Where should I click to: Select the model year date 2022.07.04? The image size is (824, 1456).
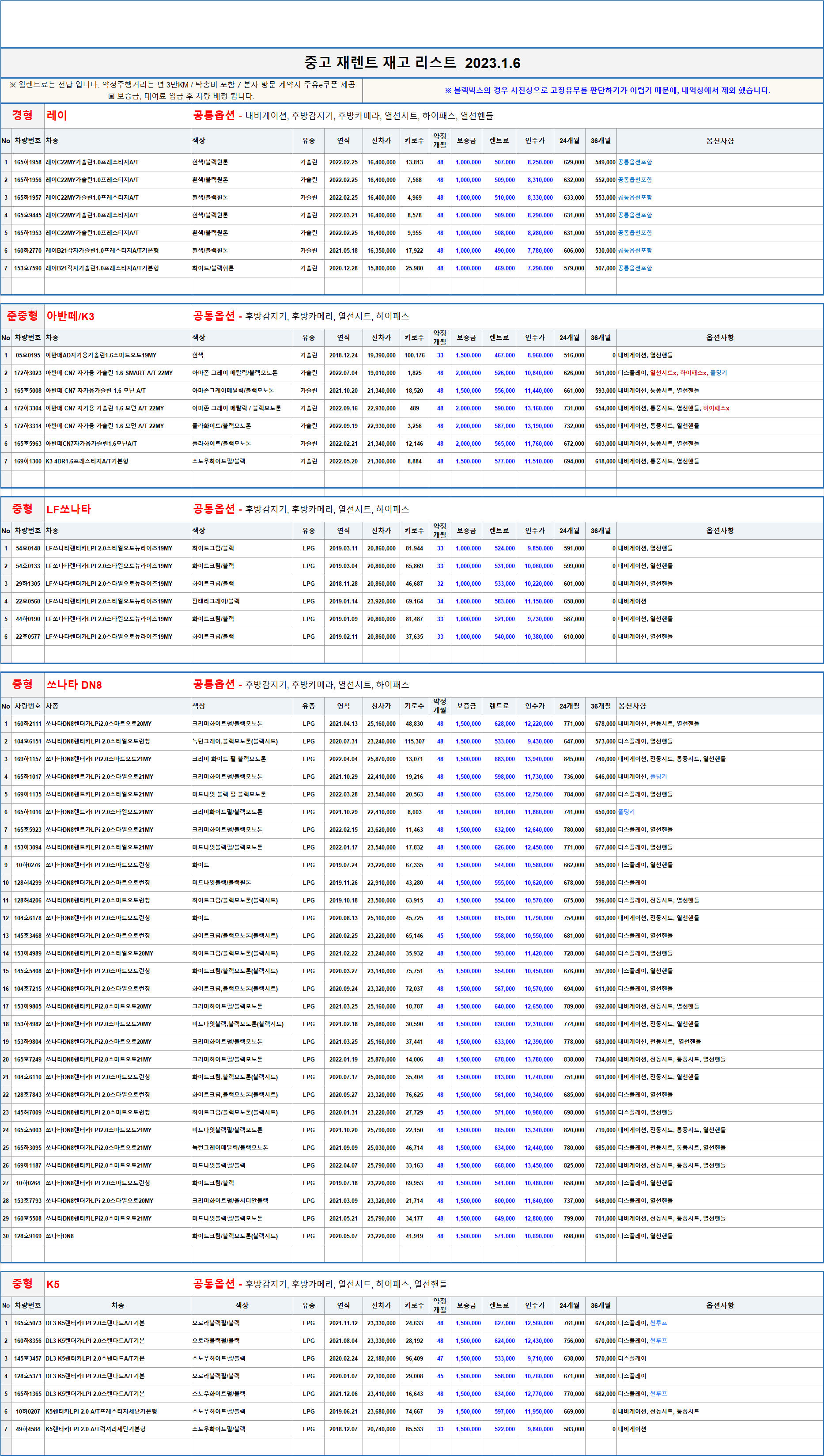pyautogui.click(x=344, y=373)
